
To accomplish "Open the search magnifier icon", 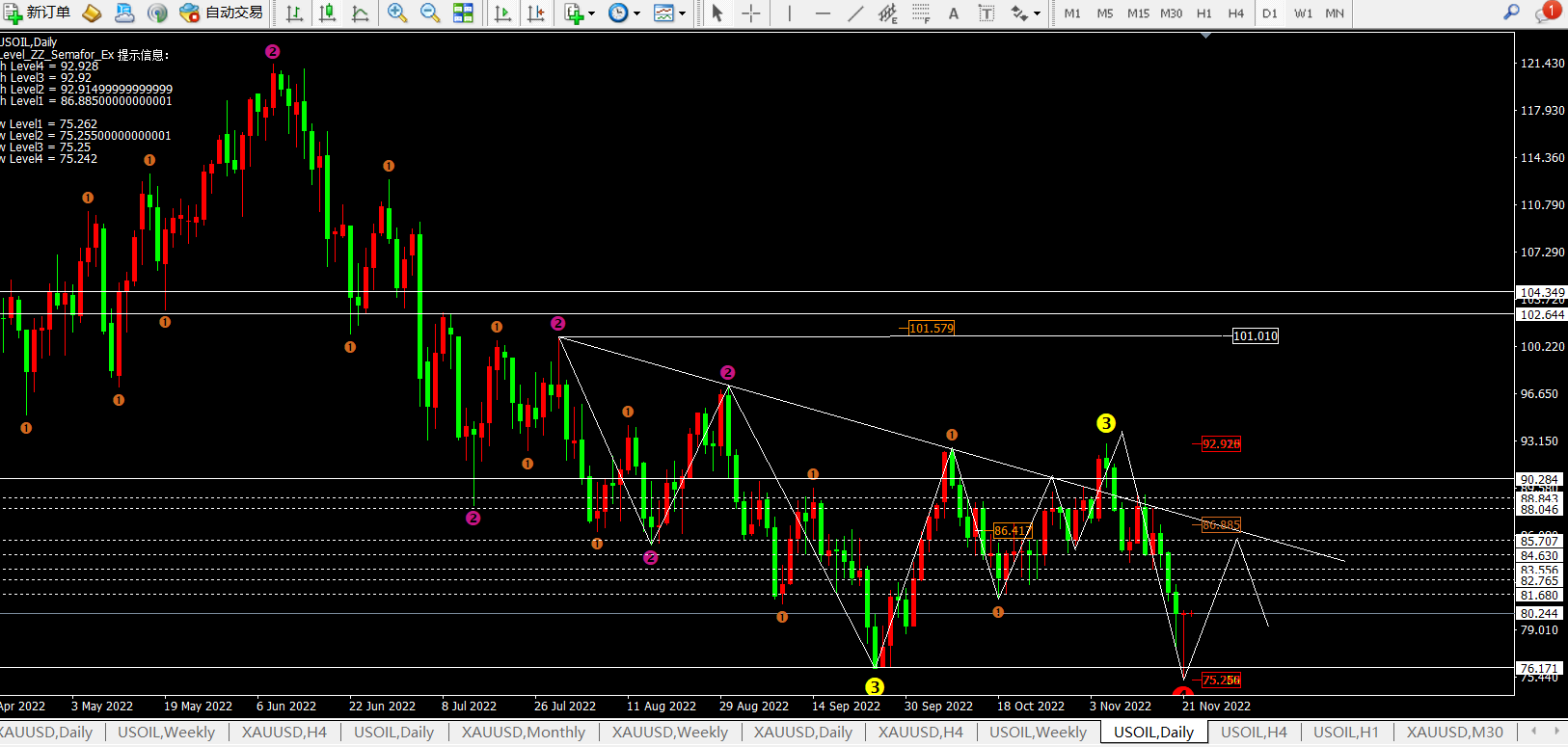I will point(1511,13).
